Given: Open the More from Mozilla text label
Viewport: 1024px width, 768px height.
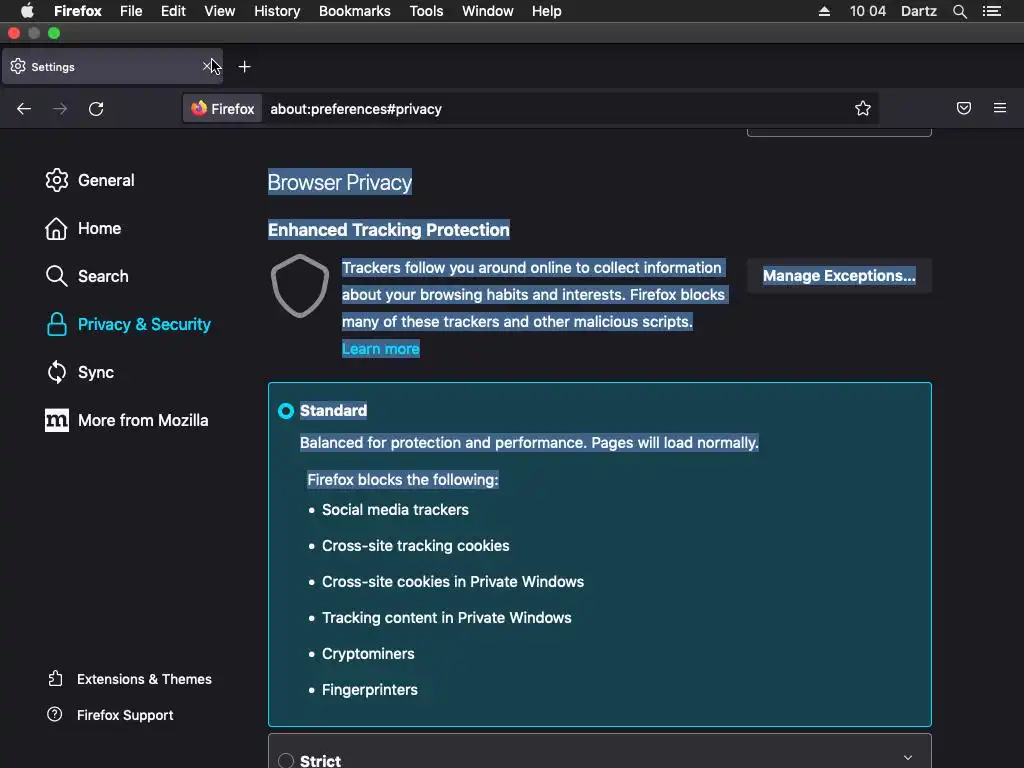Looking at the screenshot, I should (143, 421).
